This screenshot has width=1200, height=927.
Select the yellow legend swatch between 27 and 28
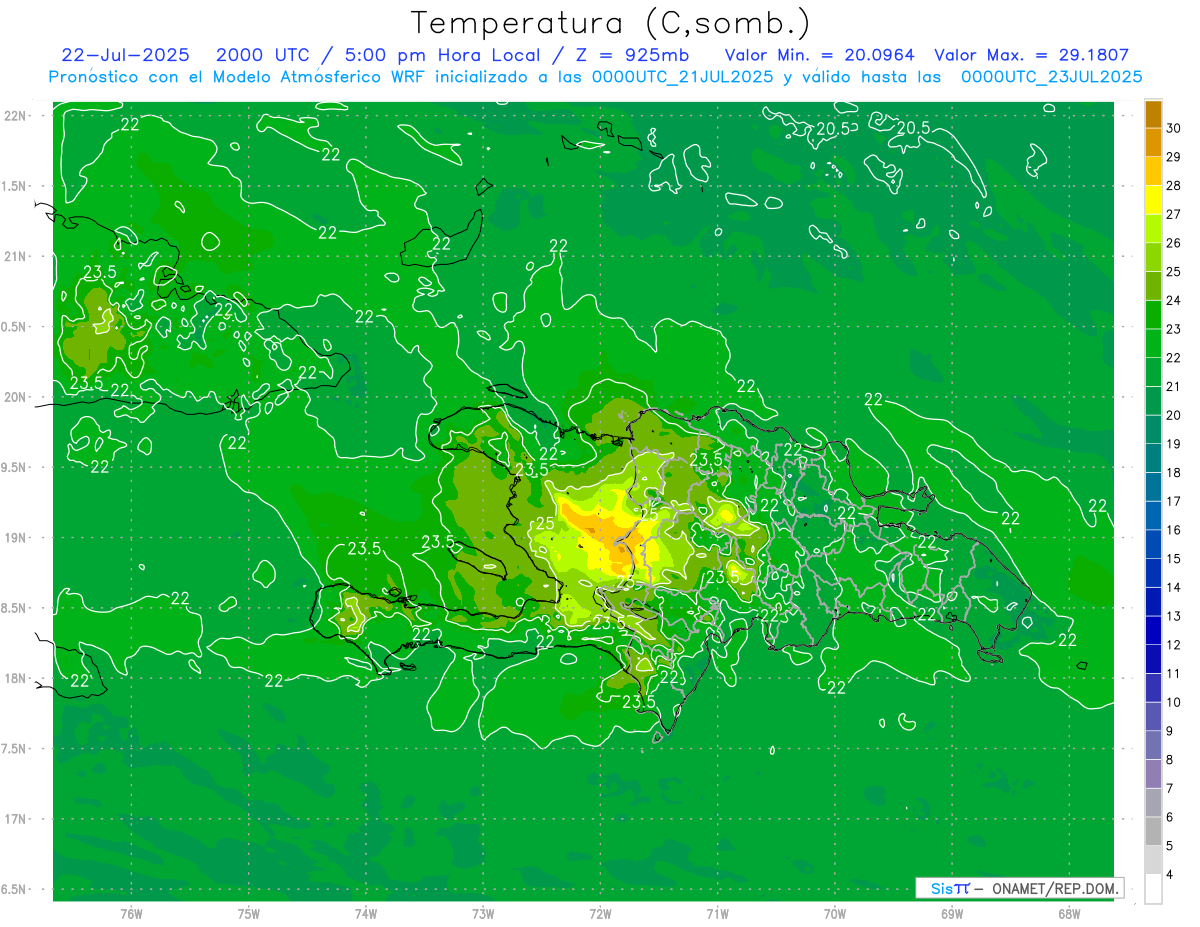pyautogui.click(x=1153, y=200)
